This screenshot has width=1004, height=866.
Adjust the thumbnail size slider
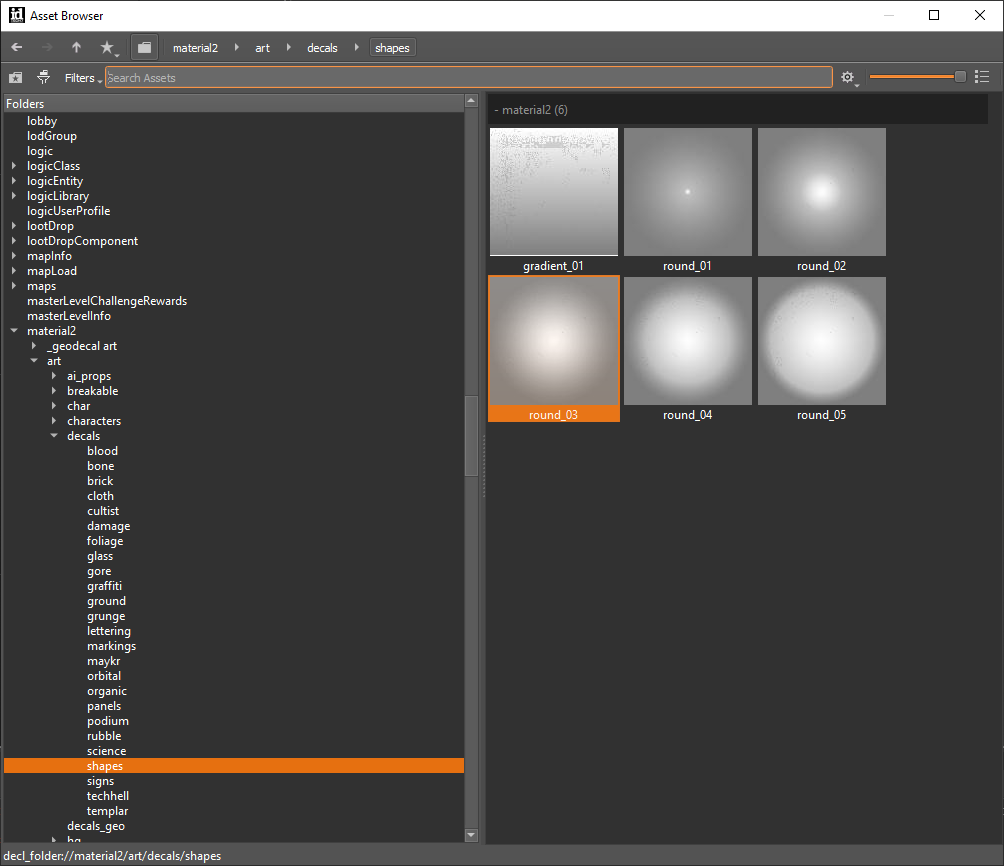[917, 77]
